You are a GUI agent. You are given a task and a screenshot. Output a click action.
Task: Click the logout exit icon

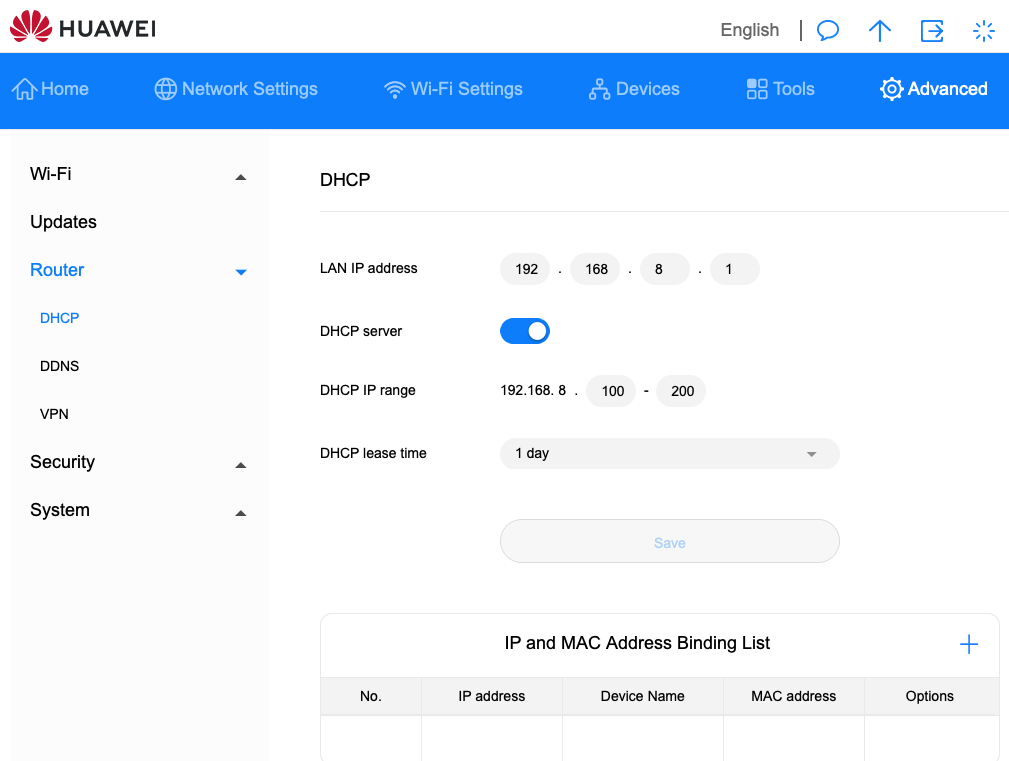(932, 30)
